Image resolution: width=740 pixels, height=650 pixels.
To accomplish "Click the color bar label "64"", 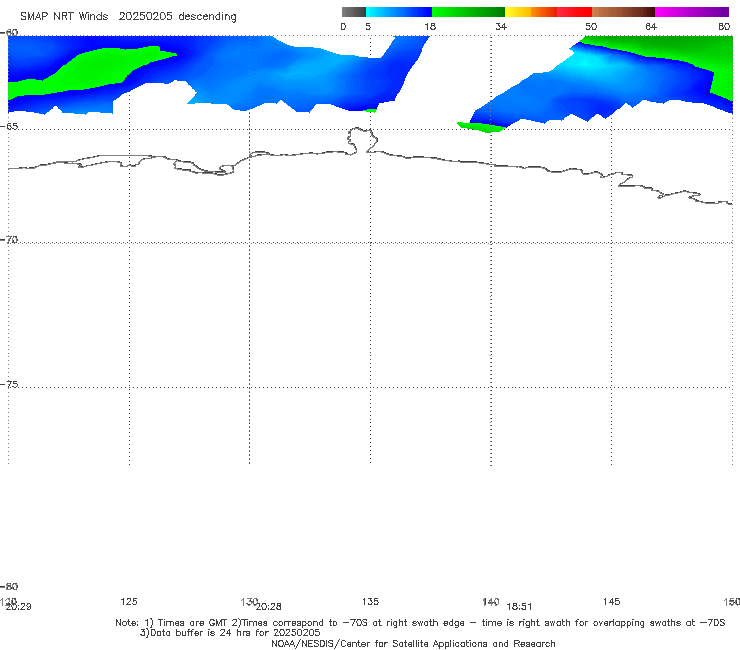I will tap(651, 26).
